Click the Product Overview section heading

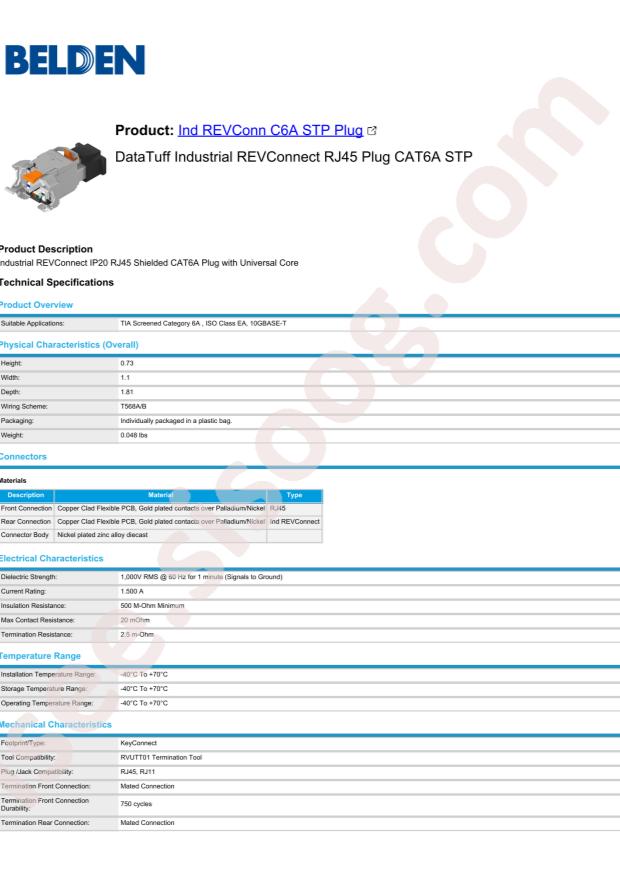pos(36,305)
